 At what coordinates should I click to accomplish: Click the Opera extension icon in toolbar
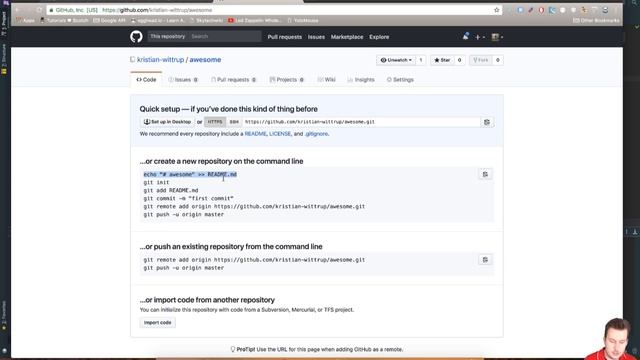[541, 10]
